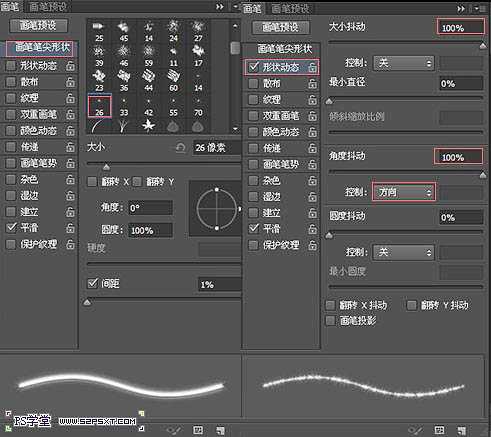Image resolution: width=491 pixels, height=437 pixels.
Task: Open 控制 dropdown under 圆度抖动
Action: click(404, 252)
